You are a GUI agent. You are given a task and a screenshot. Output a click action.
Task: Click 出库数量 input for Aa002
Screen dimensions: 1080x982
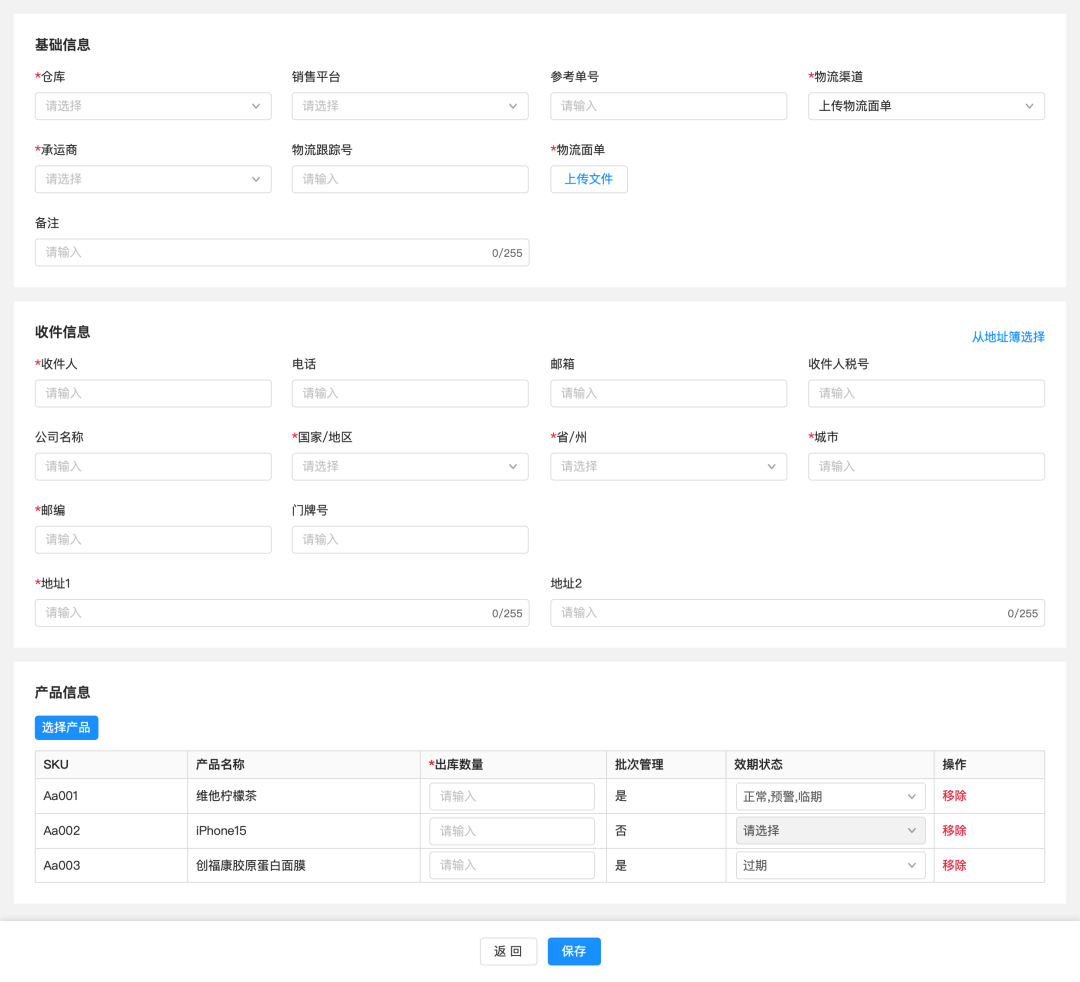click(x=512, y=830)
